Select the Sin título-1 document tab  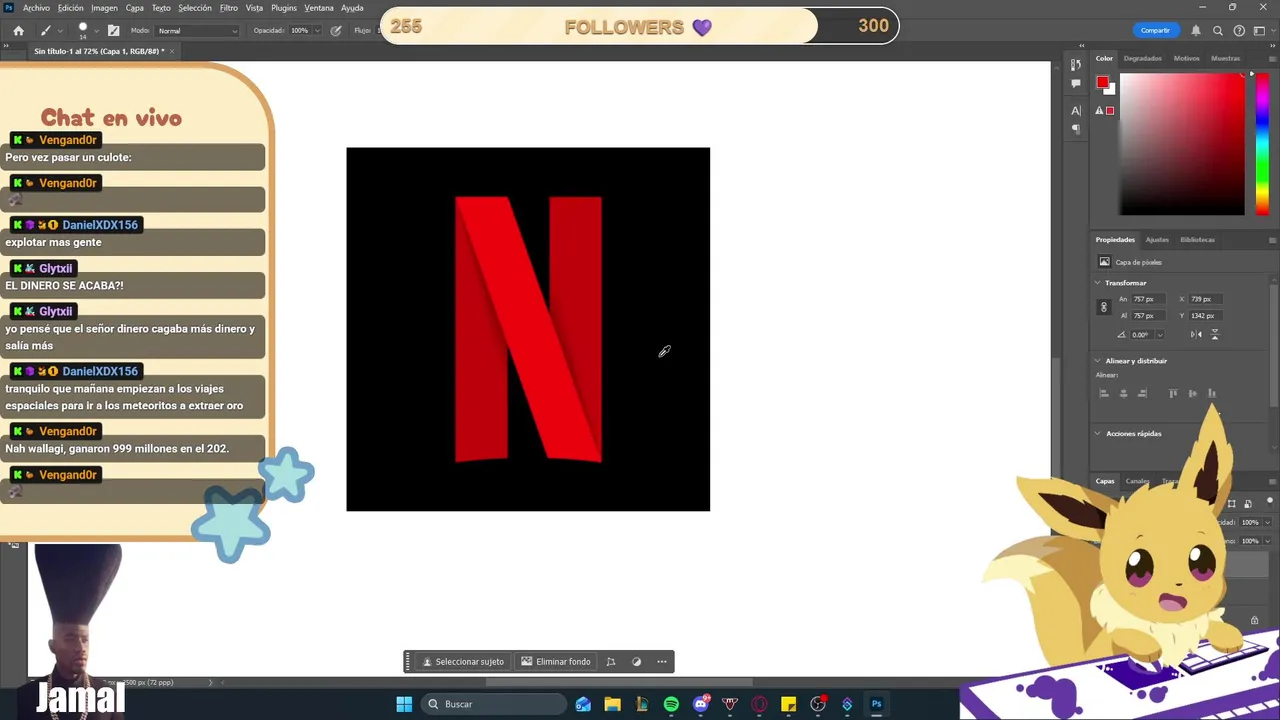pyautogui.click(x=99, y=51)
